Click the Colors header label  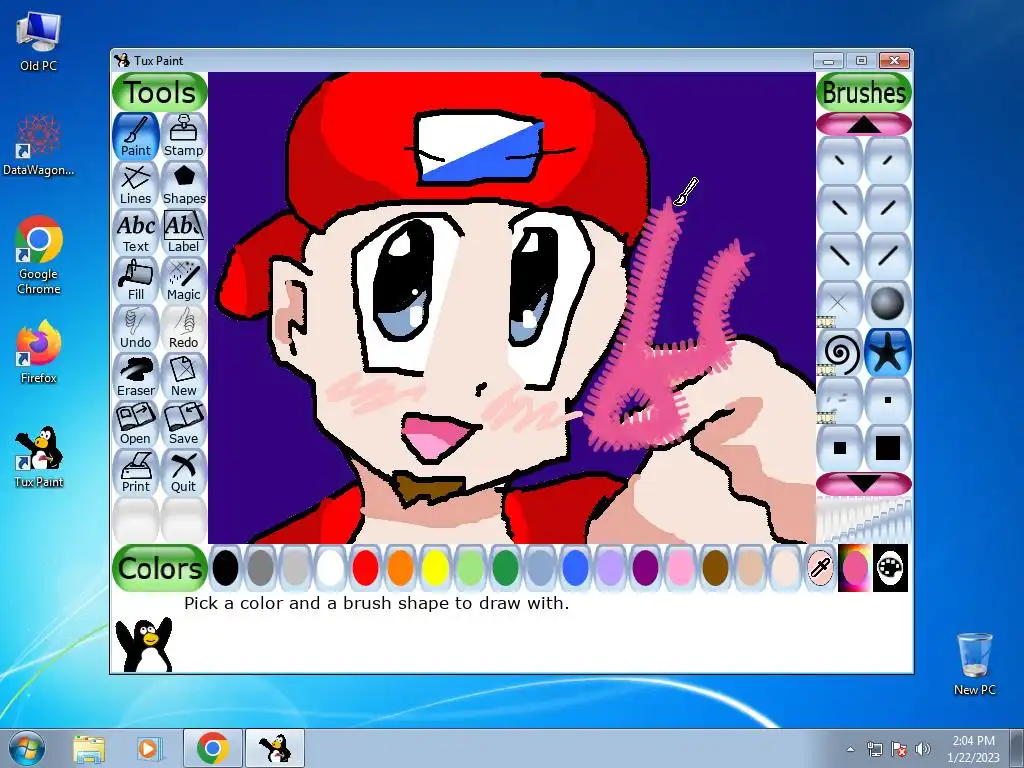coord(160,568)
